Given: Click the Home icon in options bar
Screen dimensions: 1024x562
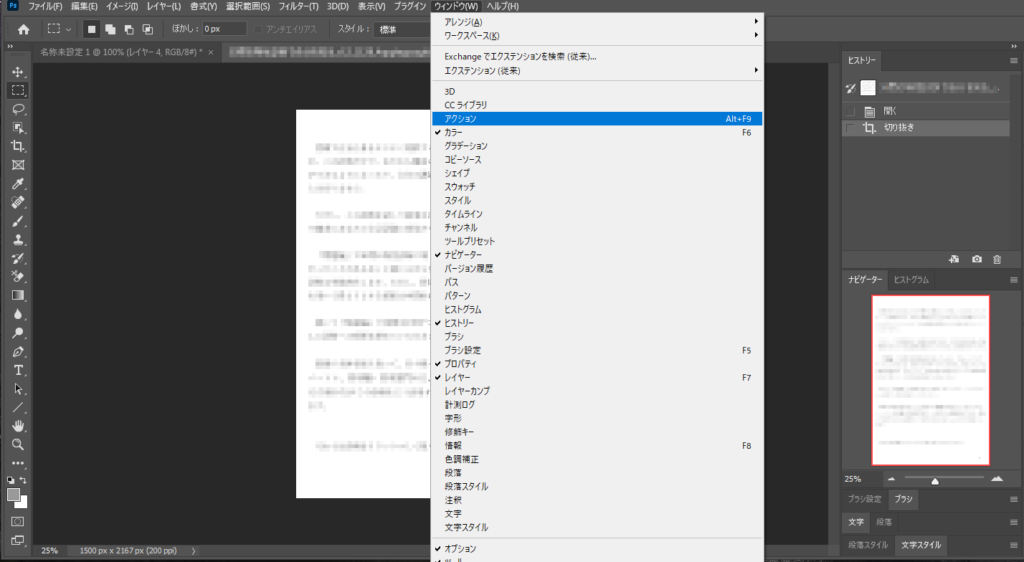Looking at the screenshot, I should pyautogui.click(x=24, y=29).
